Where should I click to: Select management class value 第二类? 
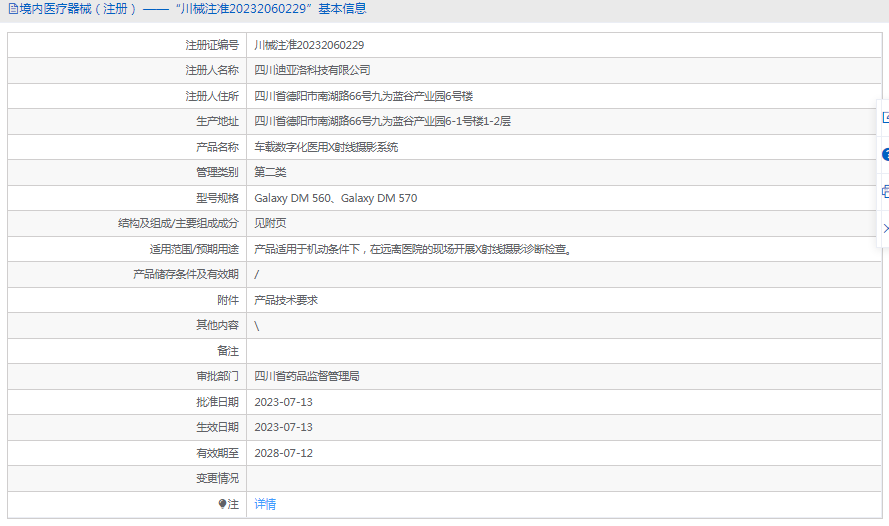(x=270, y=172)
